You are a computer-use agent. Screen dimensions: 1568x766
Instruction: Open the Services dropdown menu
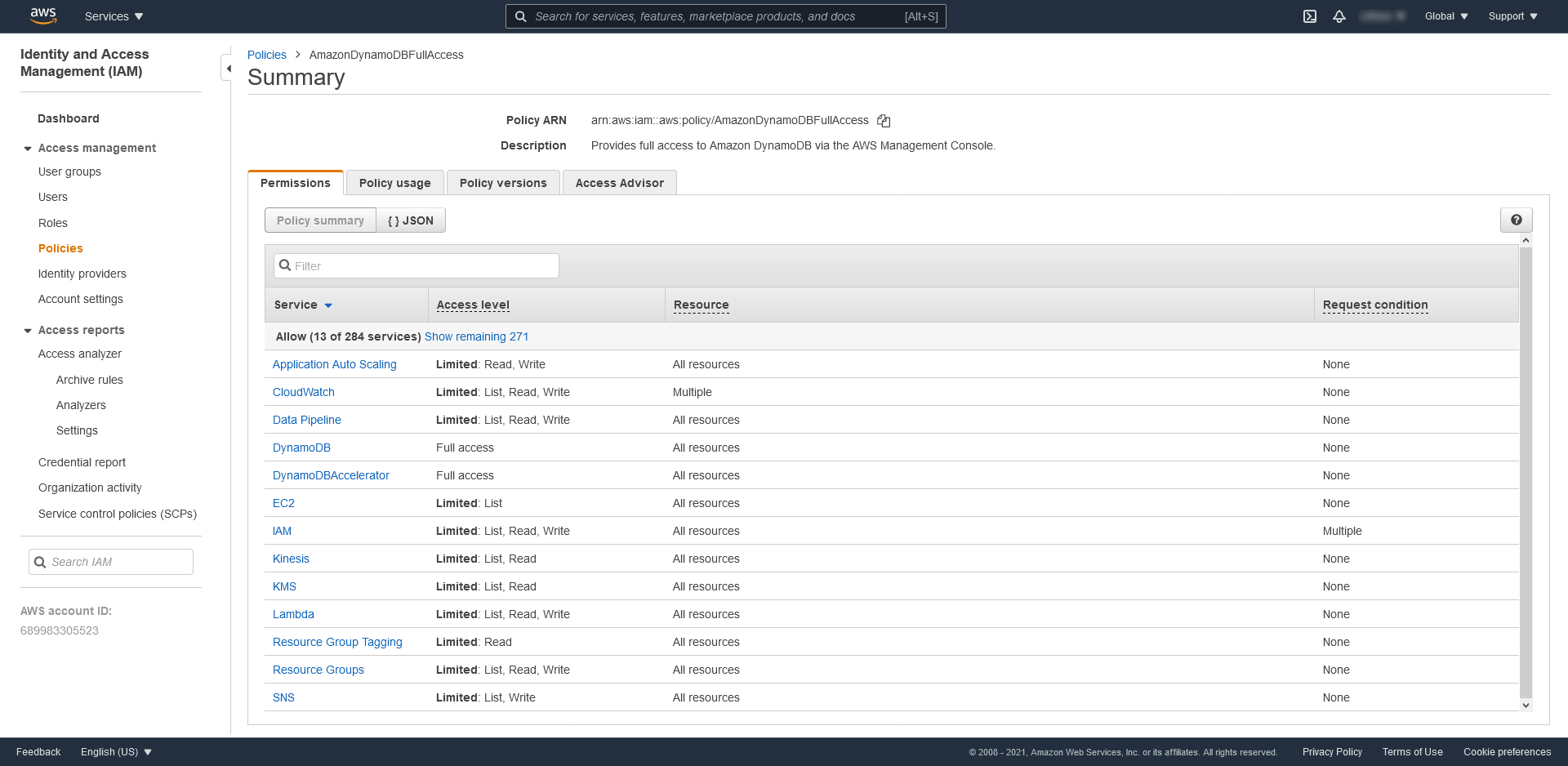pyautogui.click(x=114, y=16)
